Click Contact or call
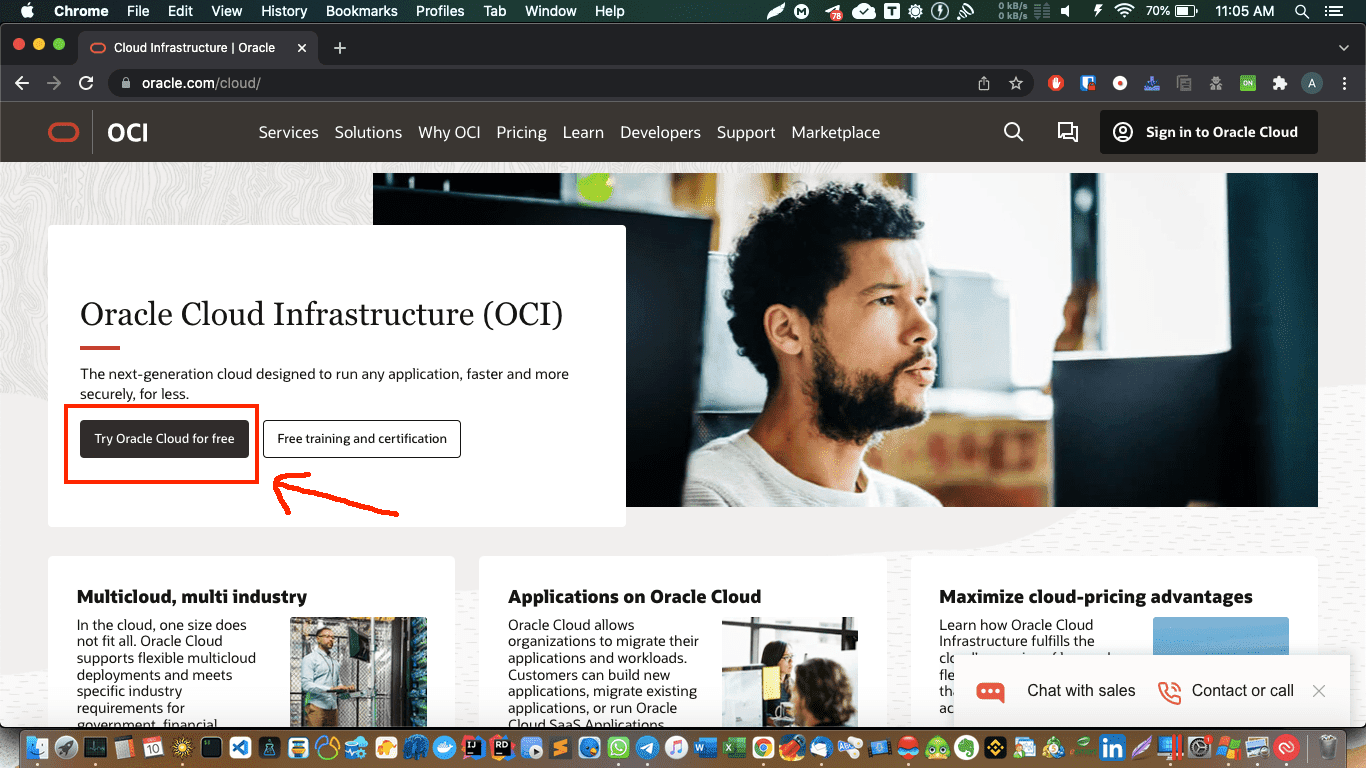Screen dimensions: 1366x768 [1225, 691]
